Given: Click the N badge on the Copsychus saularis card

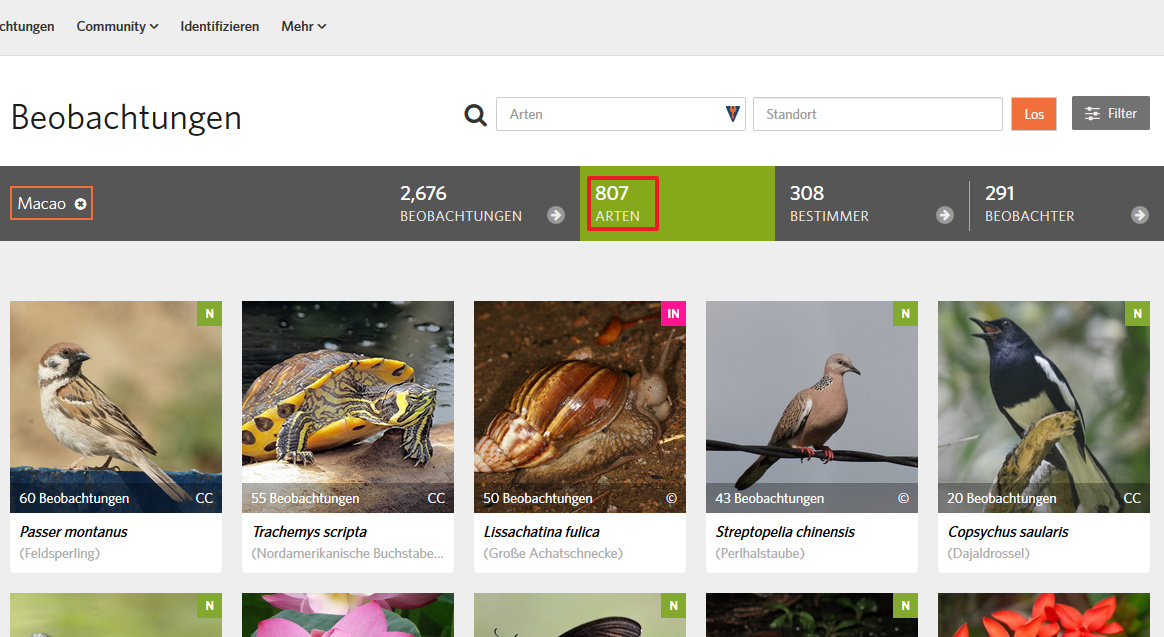Looking at the screenshot, I should (x=1137, y=313).
